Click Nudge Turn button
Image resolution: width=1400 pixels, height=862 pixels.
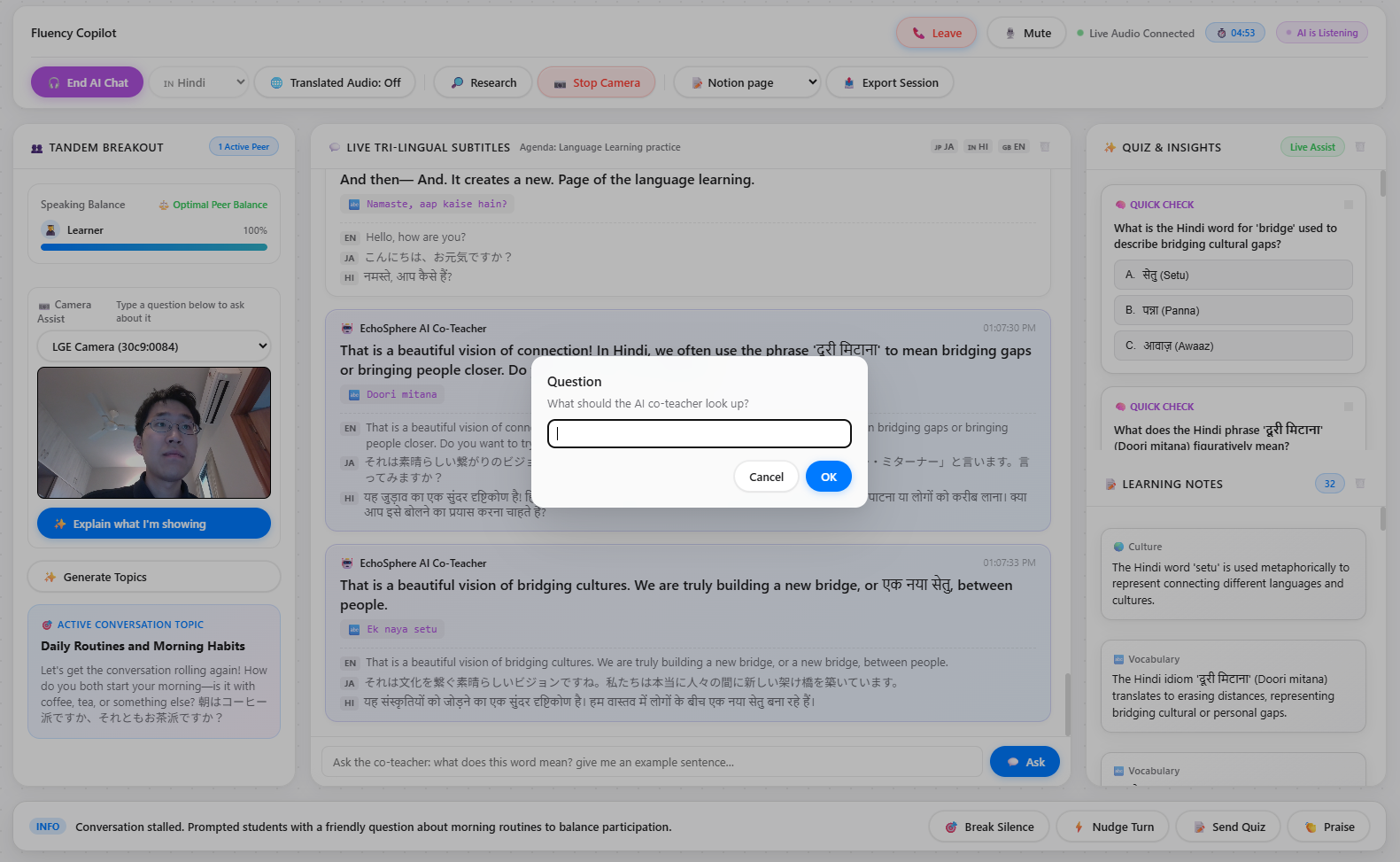point(1112,827)
